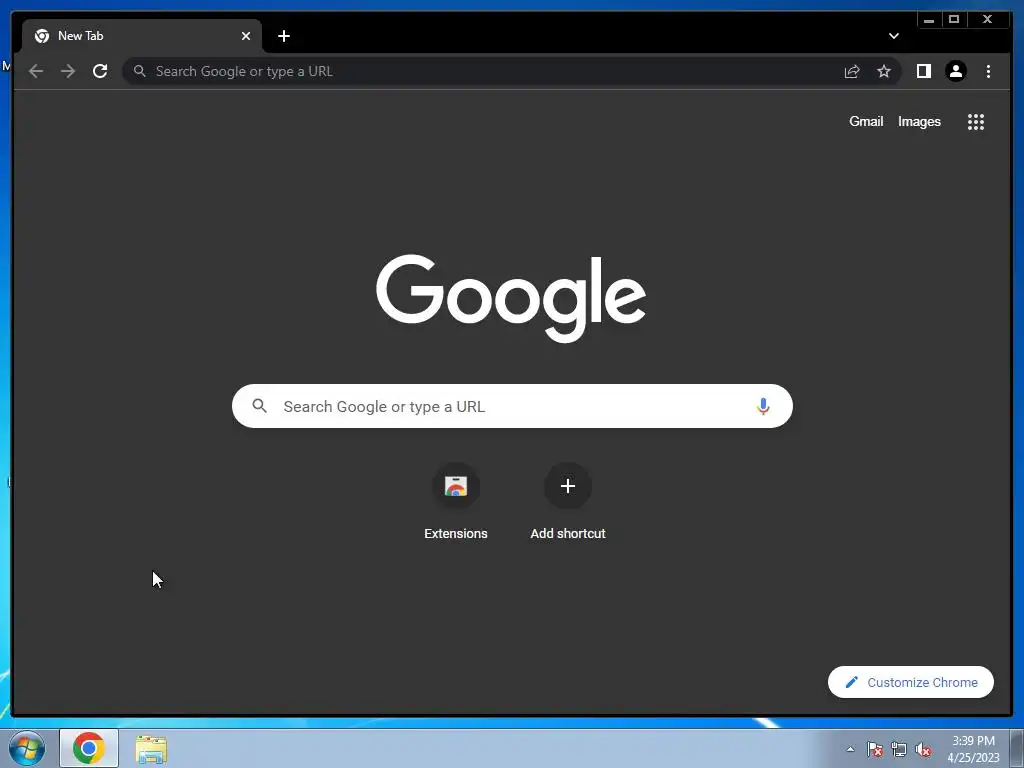
Task: Reload the page with refresh icon
Action: click(x=100, y=71)
